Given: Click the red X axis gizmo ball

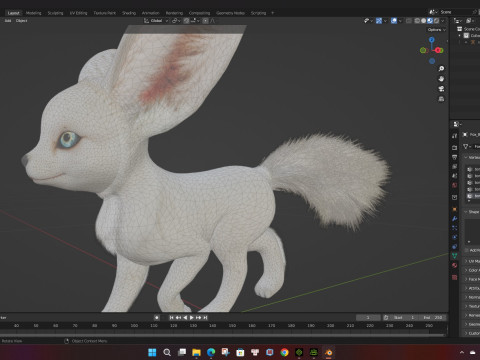Looking at the screenshot, I should tap(439, 50).
